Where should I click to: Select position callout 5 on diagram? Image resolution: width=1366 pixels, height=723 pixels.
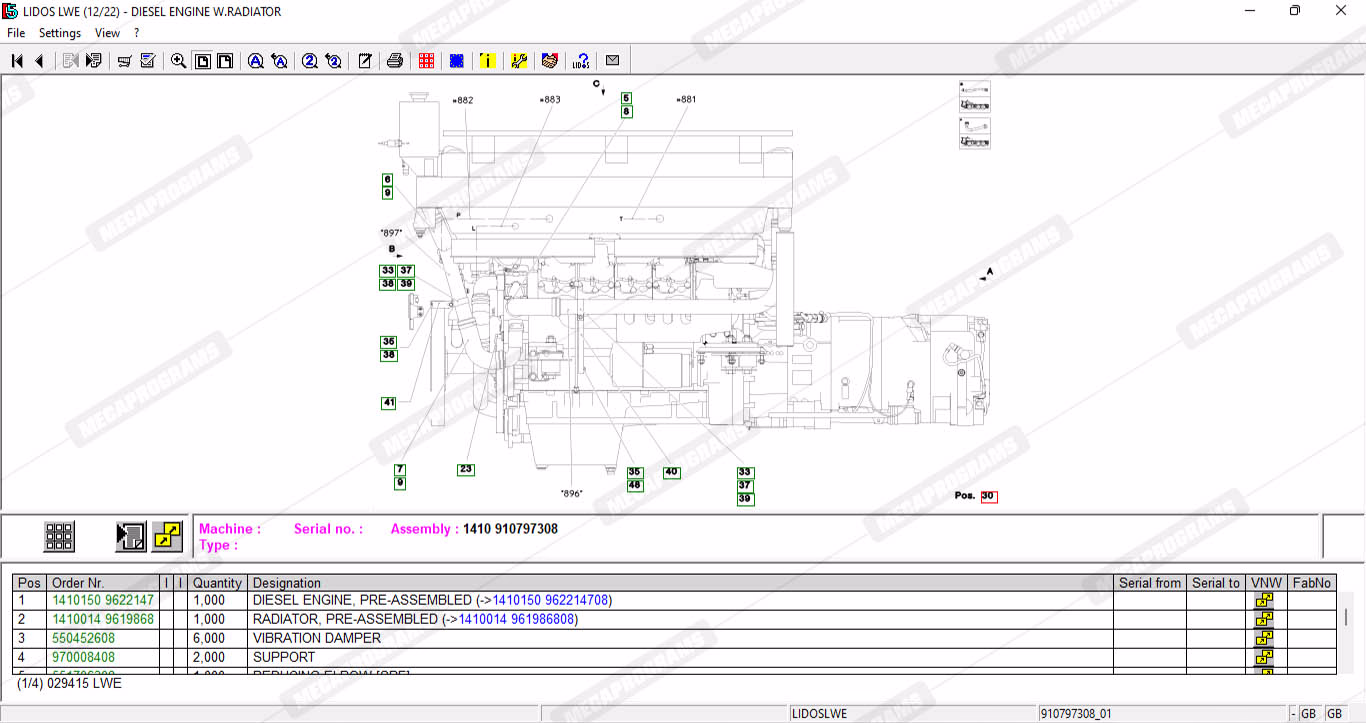(x=626, y=98)
